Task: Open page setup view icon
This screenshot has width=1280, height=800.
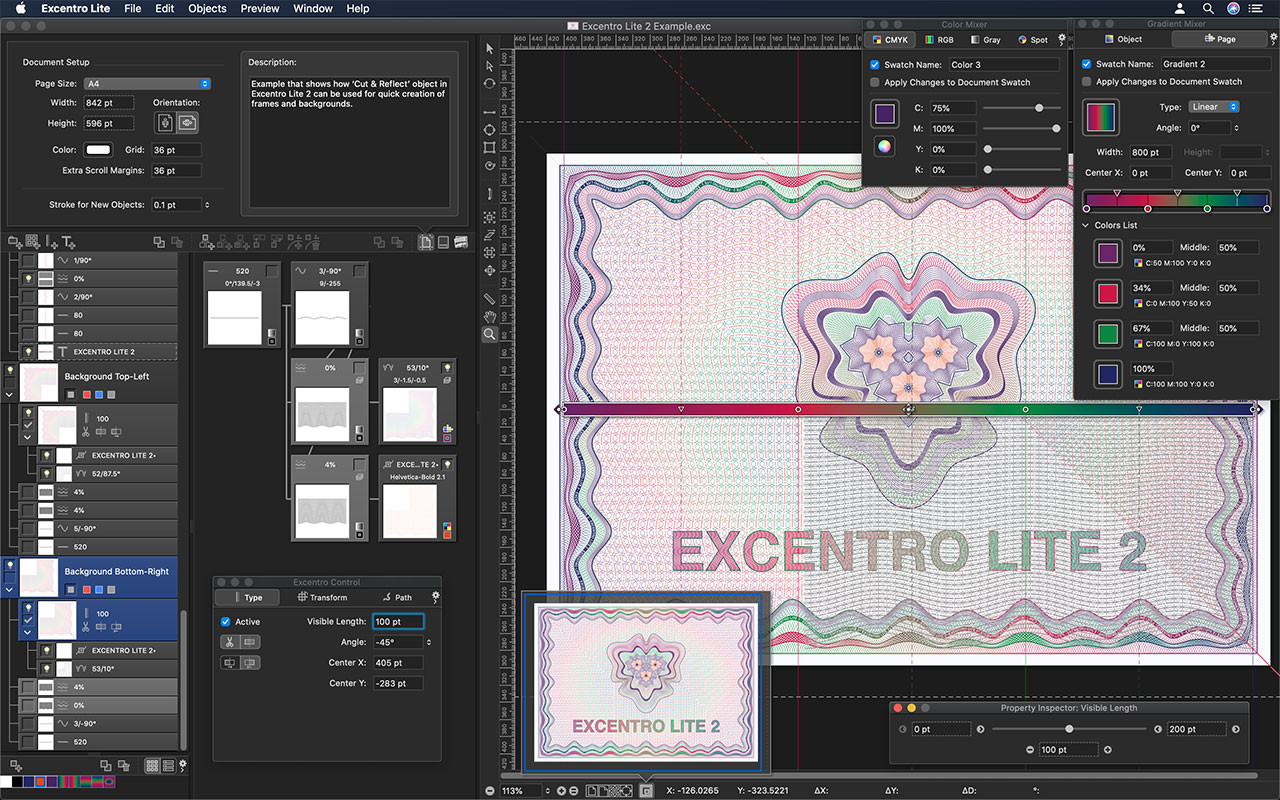Action: click(426, 242)
